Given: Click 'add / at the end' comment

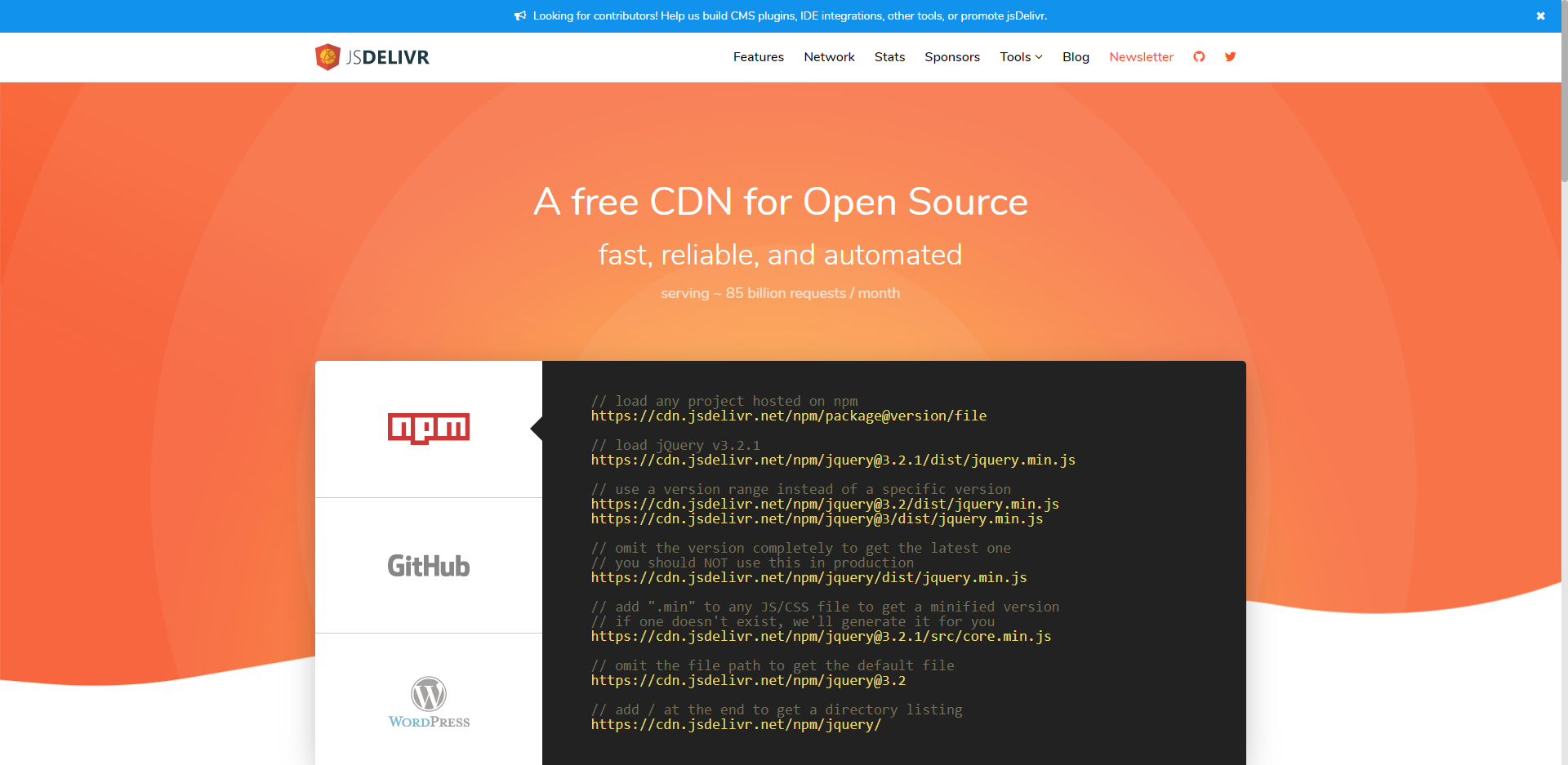Looking at the screenshot, I should 777,709.
